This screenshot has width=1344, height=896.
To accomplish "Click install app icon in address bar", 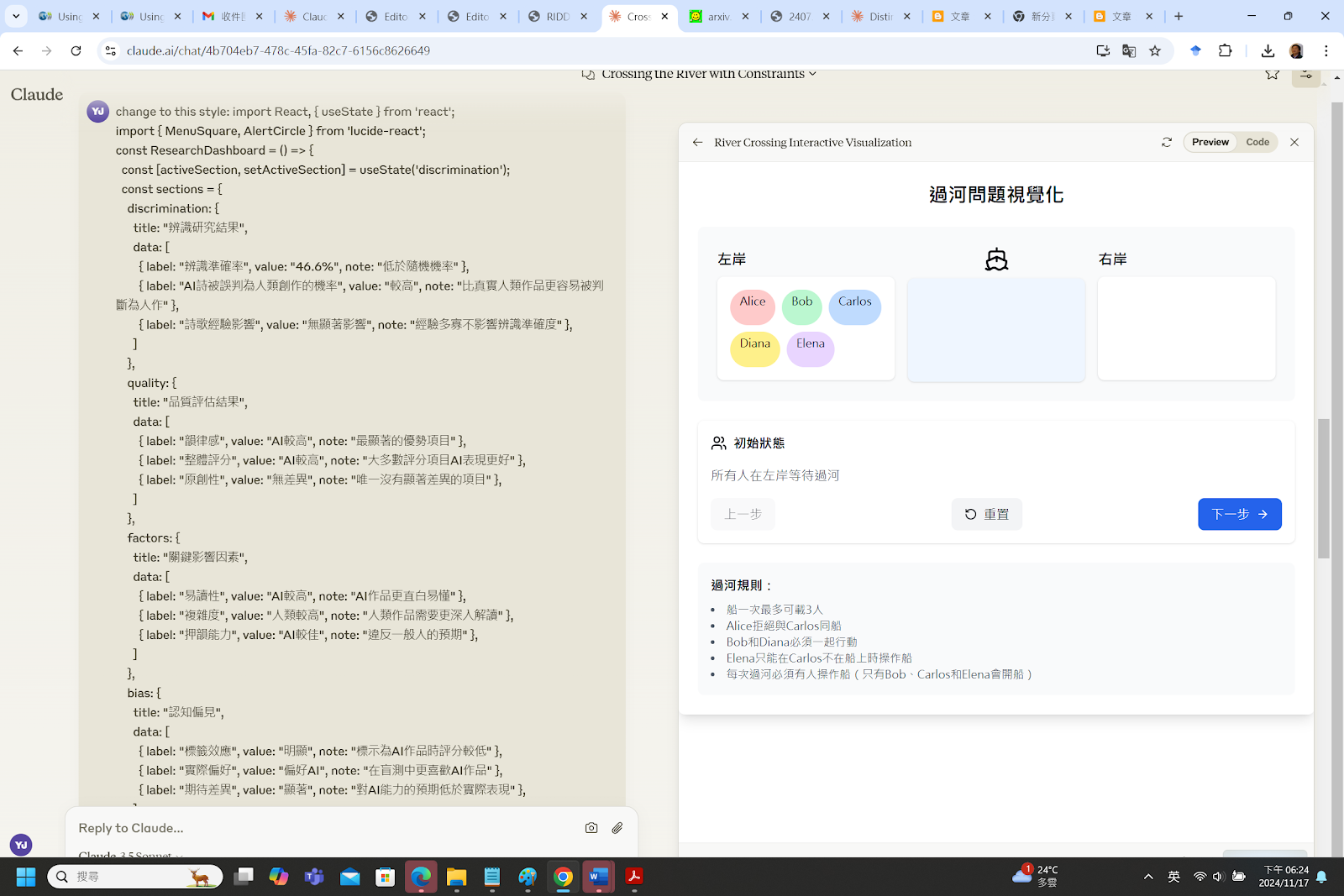I will coord(1103,51).
